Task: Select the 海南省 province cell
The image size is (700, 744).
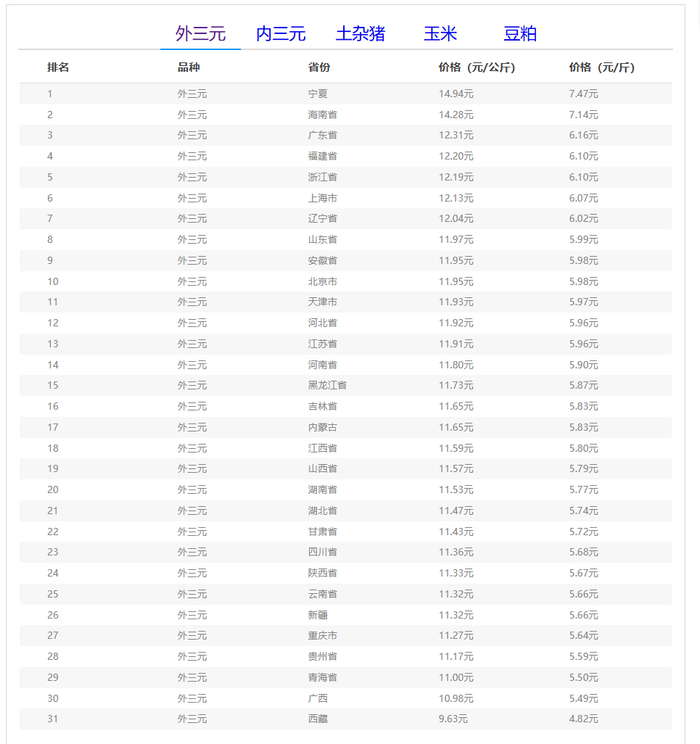Action: 322,115
